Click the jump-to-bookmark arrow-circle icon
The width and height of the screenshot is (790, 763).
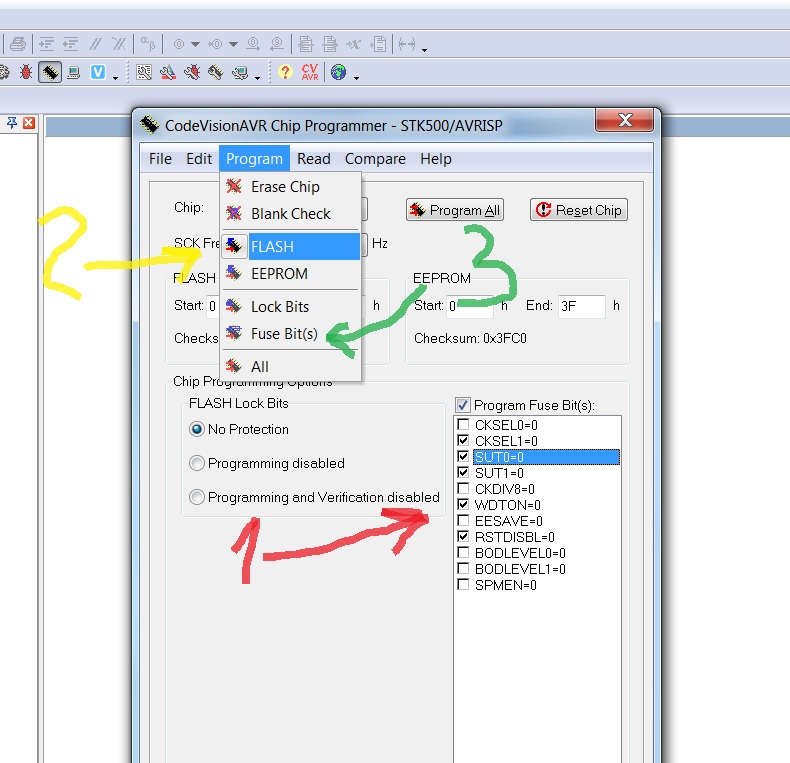pyautogui.click(x=215, y=44)
